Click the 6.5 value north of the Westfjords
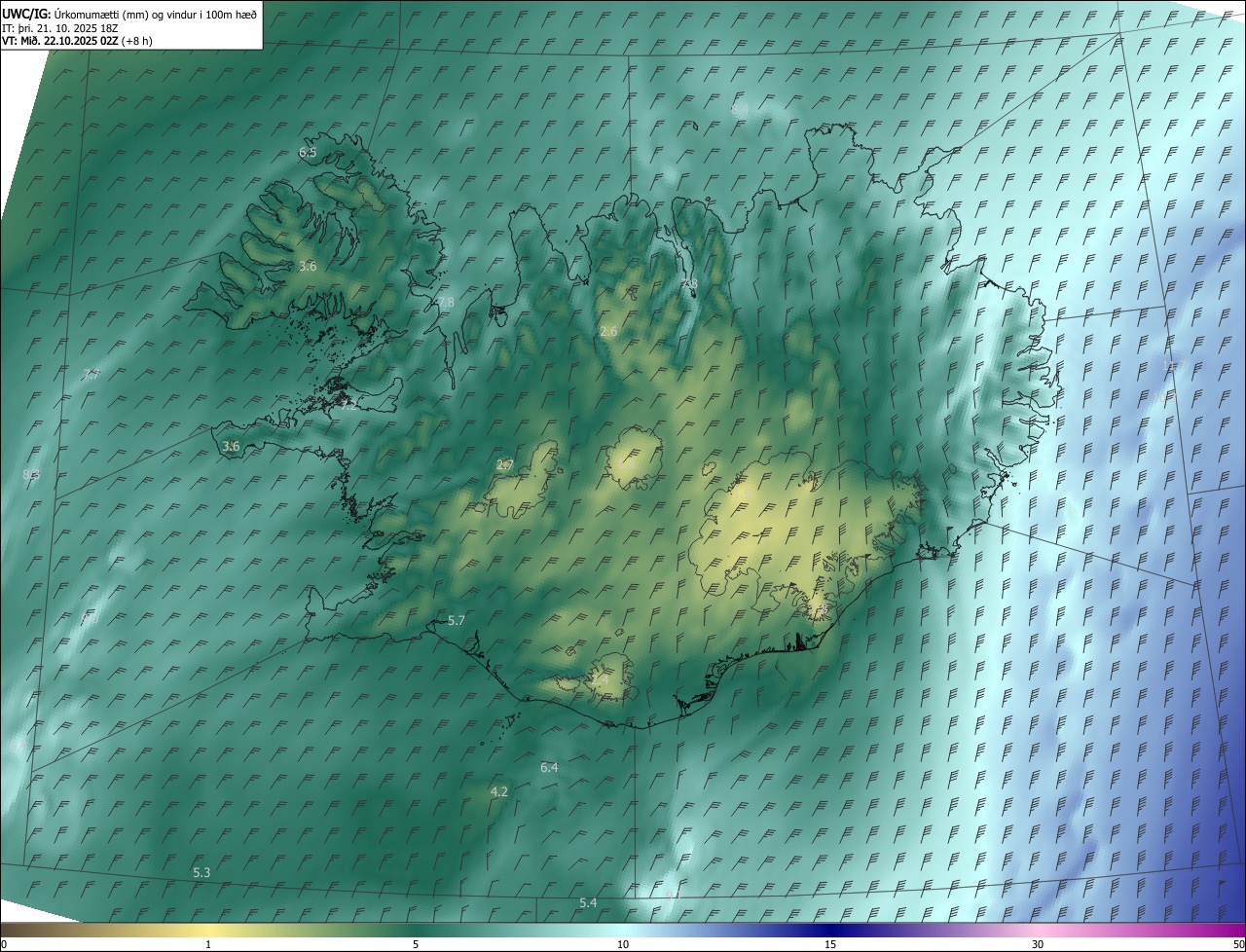 pyautogui.click(x=308, y=153)
